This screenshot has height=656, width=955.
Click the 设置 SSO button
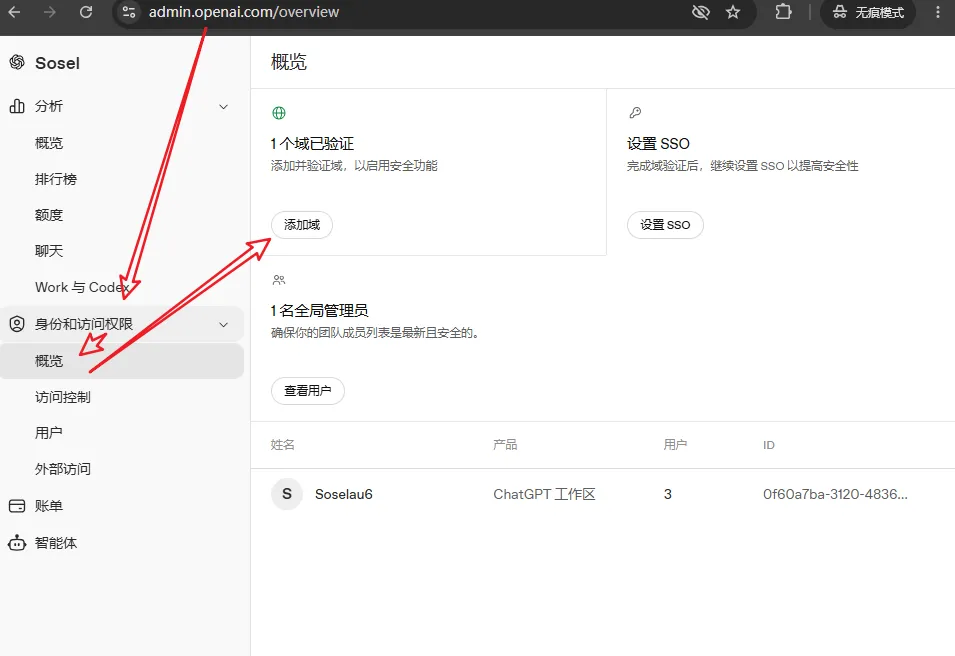pyautogui.click(x=665, y=225)
